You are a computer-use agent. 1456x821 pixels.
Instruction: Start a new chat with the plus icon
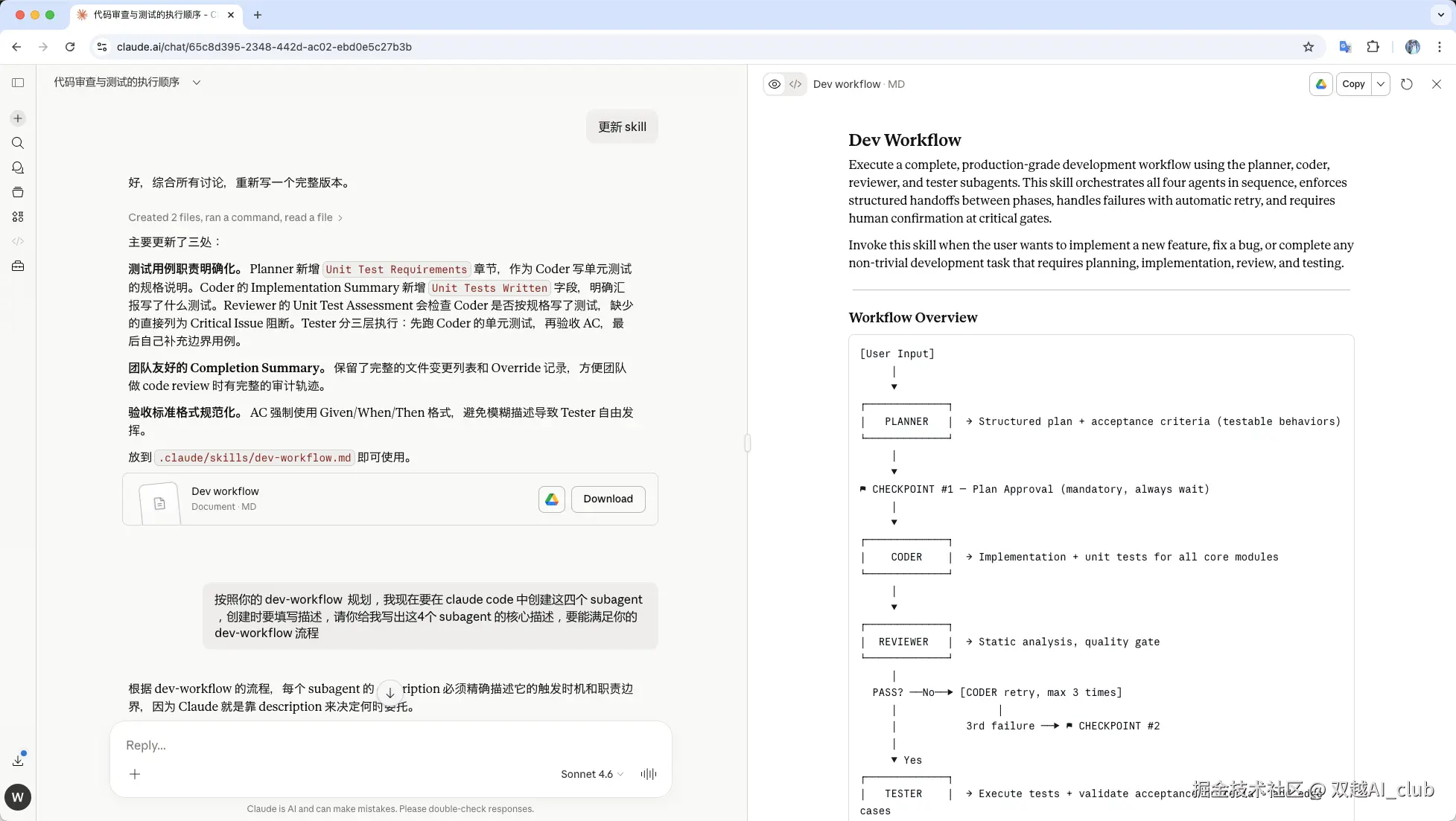[18, 118]
